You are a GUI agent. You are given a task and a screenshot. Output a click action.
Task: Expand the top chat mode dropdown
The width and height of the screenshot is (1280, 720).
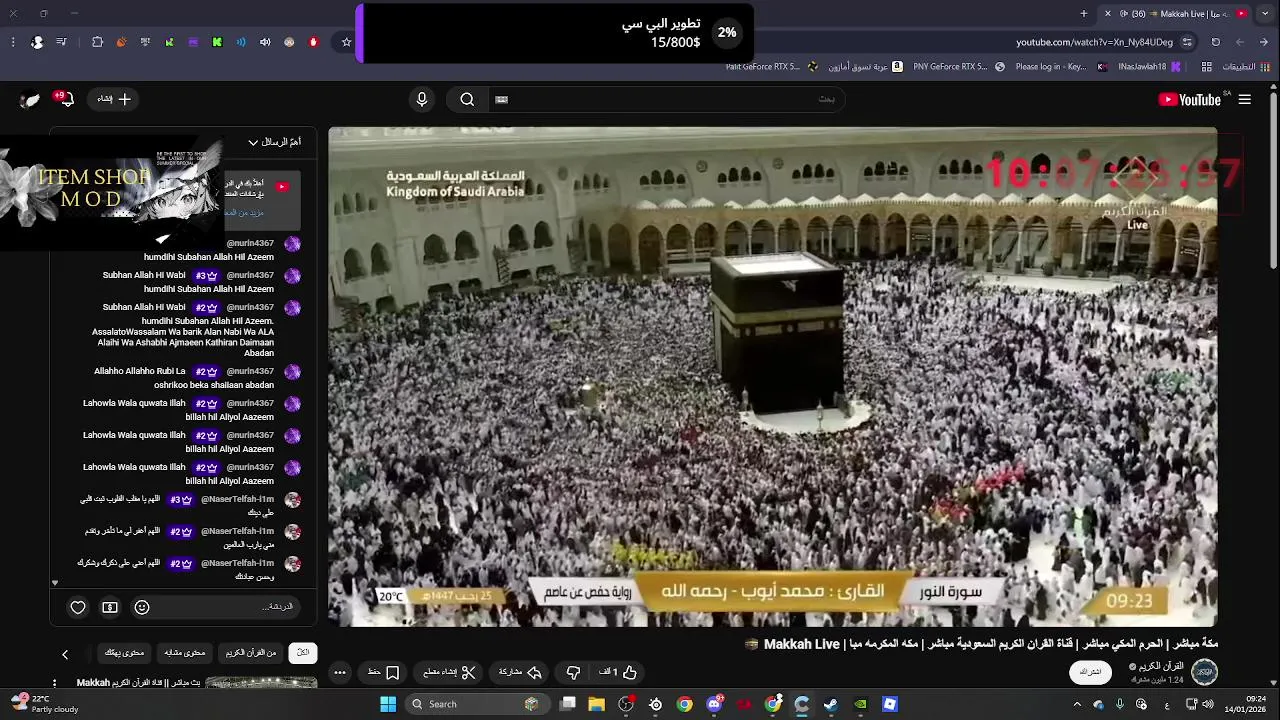tap(274, 142)
